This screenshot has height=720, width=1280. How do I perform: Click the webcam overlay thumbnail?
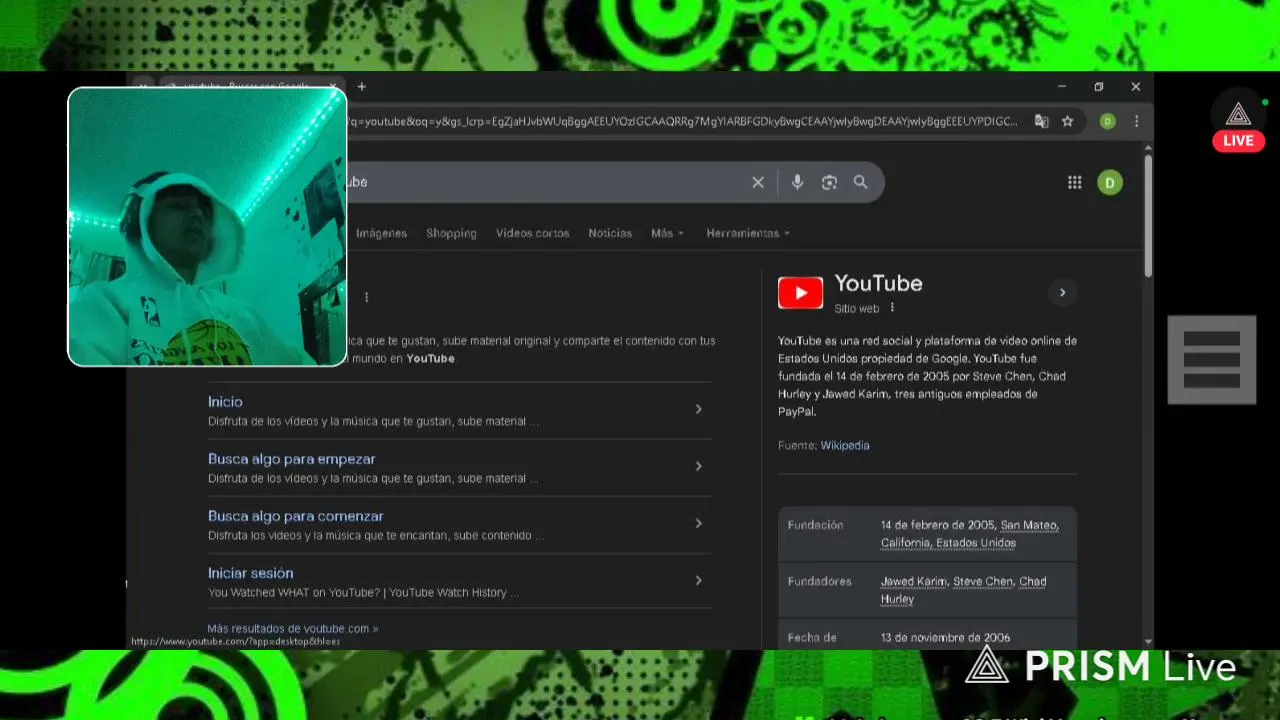coord(207,227)
